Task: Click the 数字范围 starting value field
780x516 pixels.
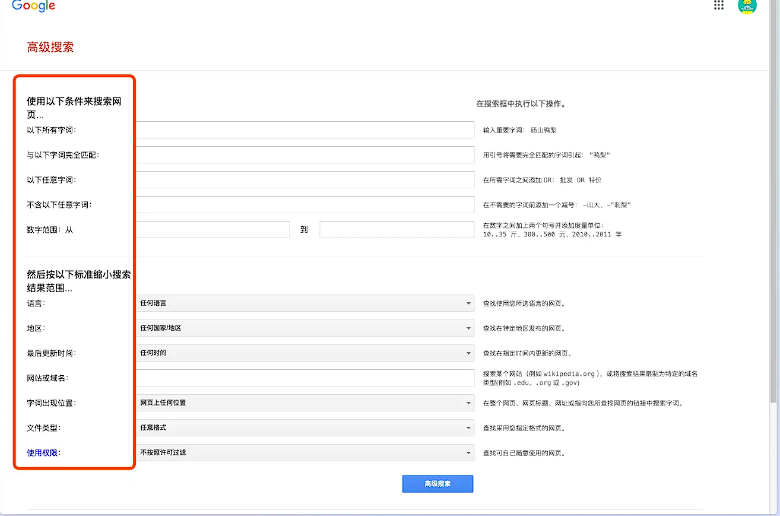Action: tap(212, 230)
